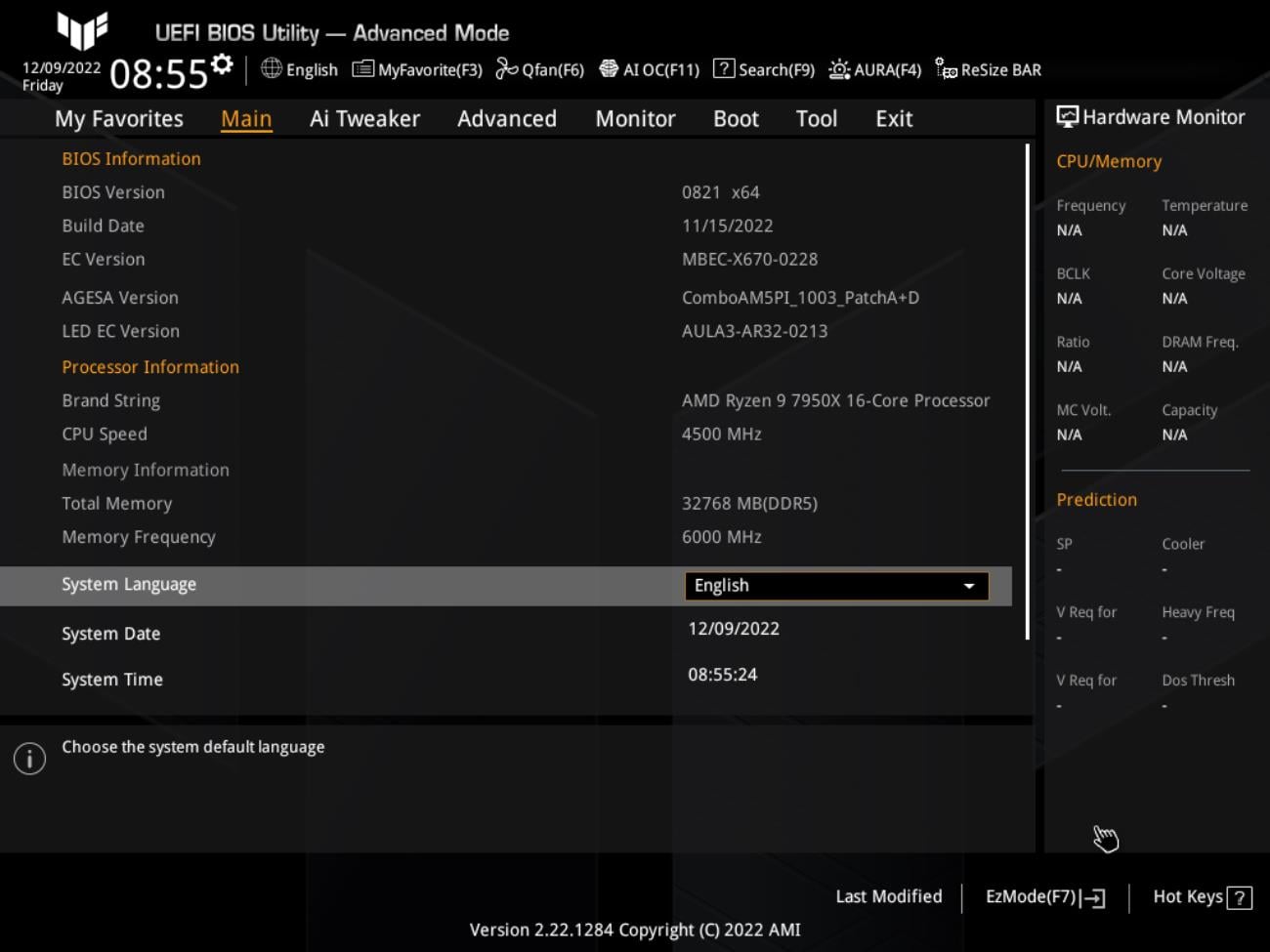Image resolution: width=1270 pixels, height=952 pixels.
Task: Toggle AURA(F4) lighting
Action: (x=874, y=69)
